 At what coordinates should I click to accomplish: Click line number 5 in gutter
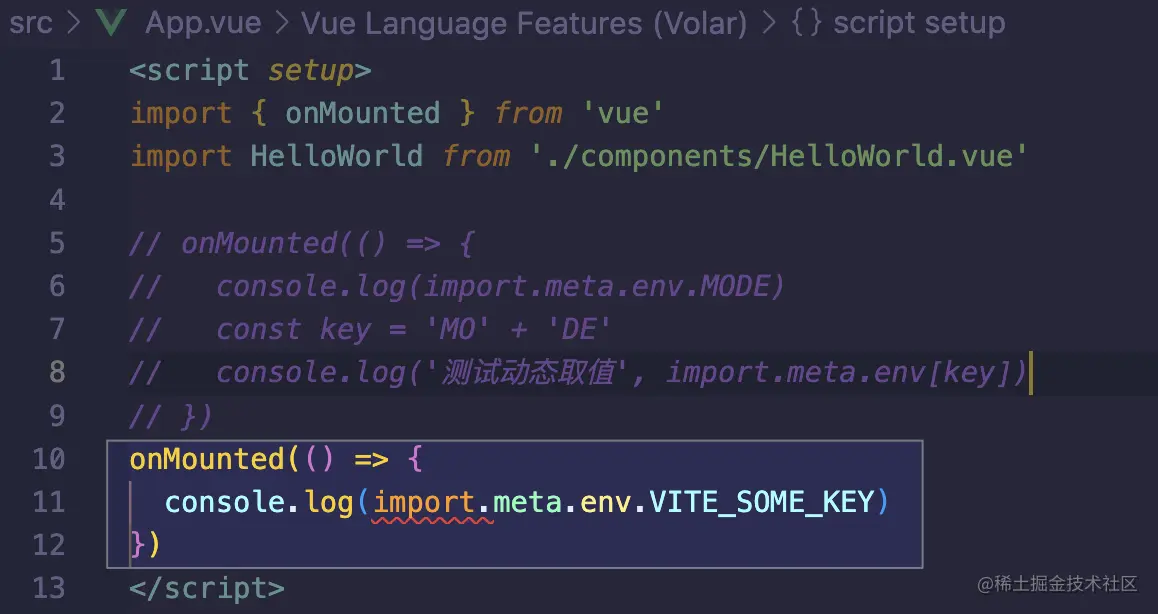click(57, 243)
